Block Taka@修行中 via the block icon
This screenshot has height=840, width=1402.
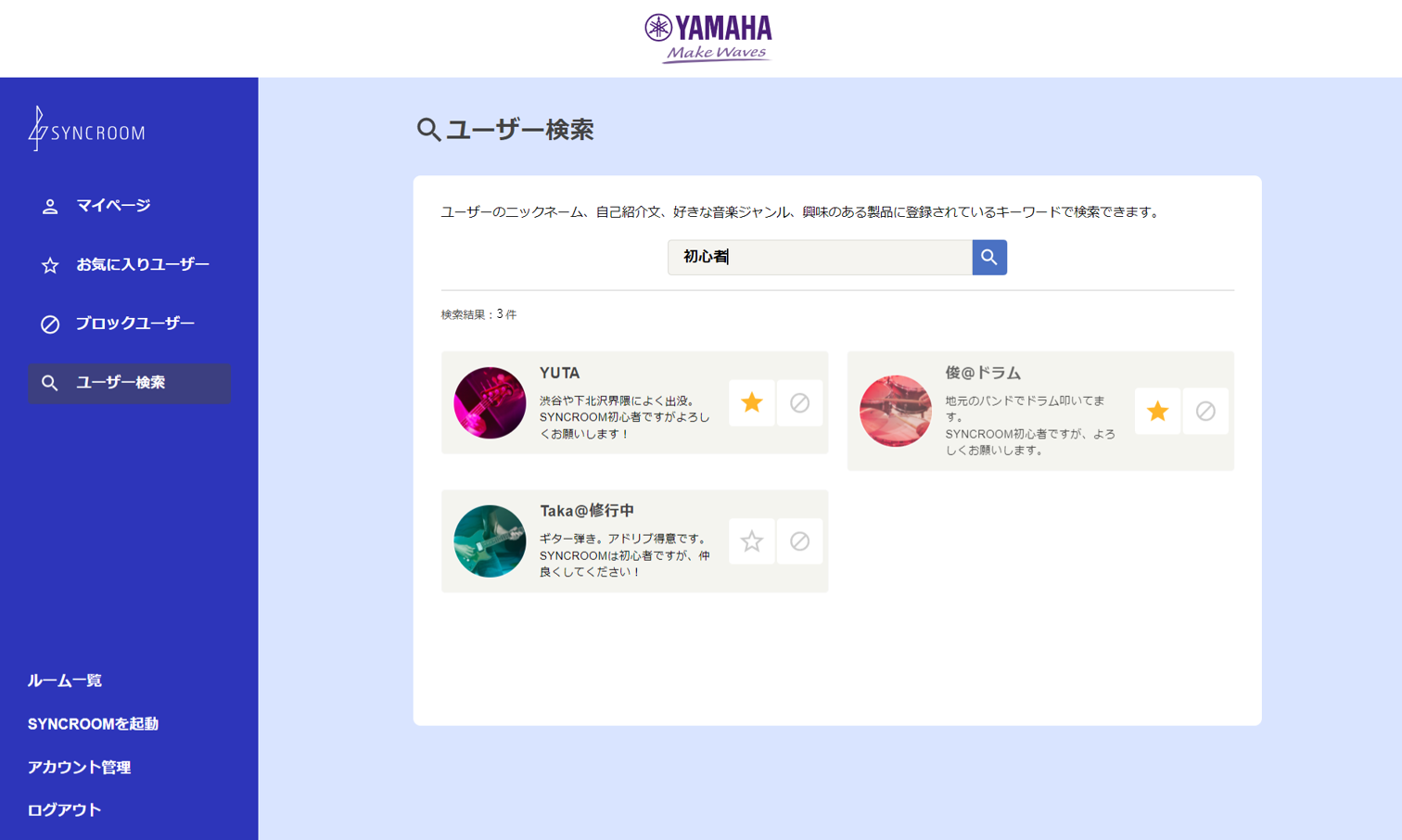click(799, 541)
